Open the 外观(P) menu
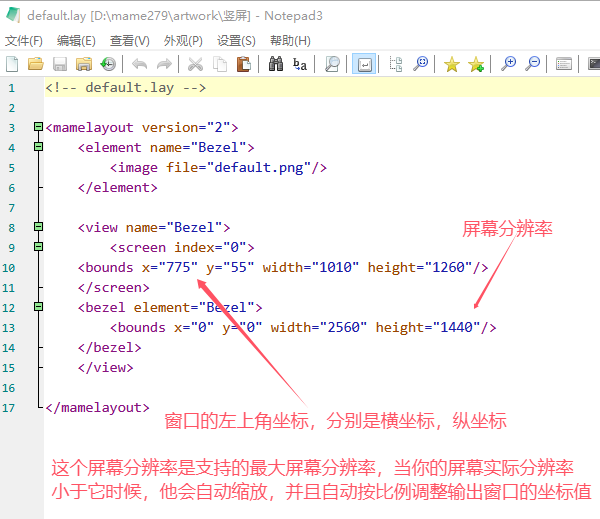The width and height of the screenshot is (600, 519). pos(183,41)
